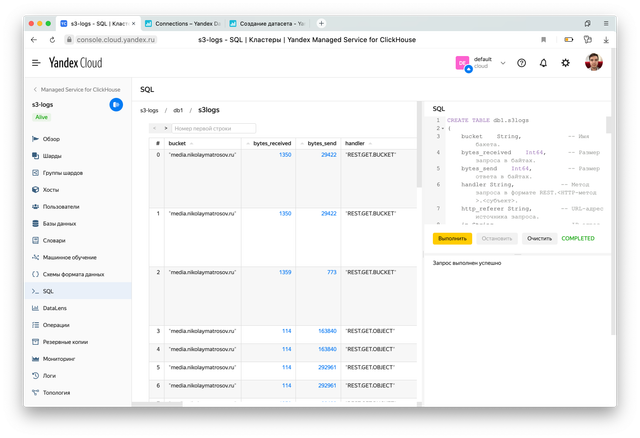Open Мониторинг in the sidebar
The height and width of the screenshot is (438, 640).
(x=59, y=358)
